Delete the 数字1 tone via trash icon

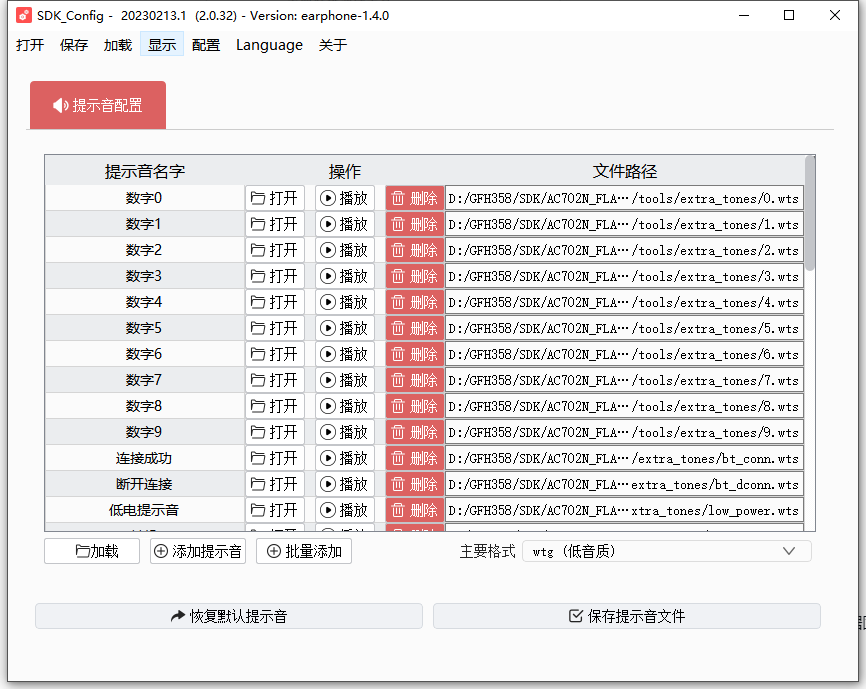pyautogui.click(x=398, y=224)
